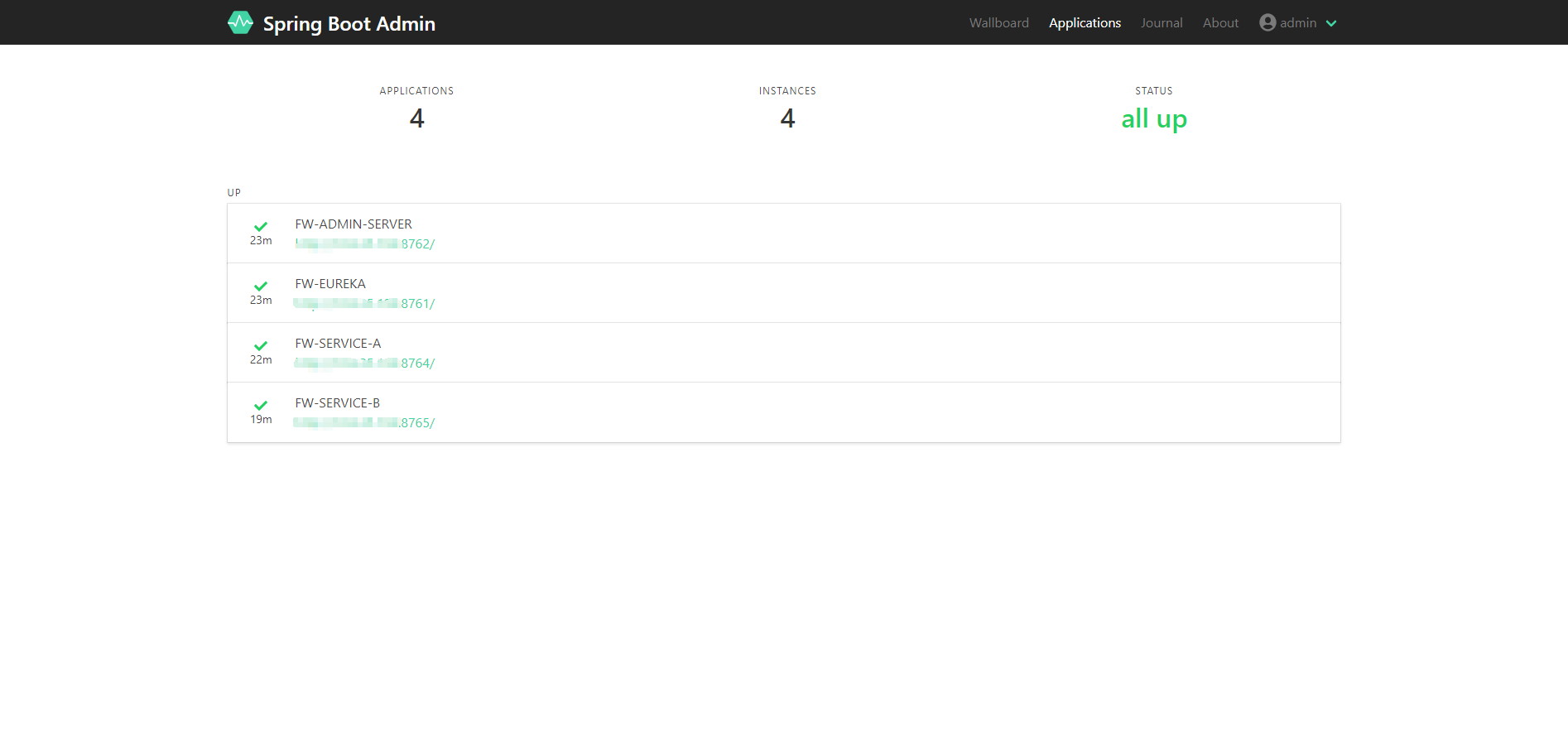Open the Wallboard view

999,22
